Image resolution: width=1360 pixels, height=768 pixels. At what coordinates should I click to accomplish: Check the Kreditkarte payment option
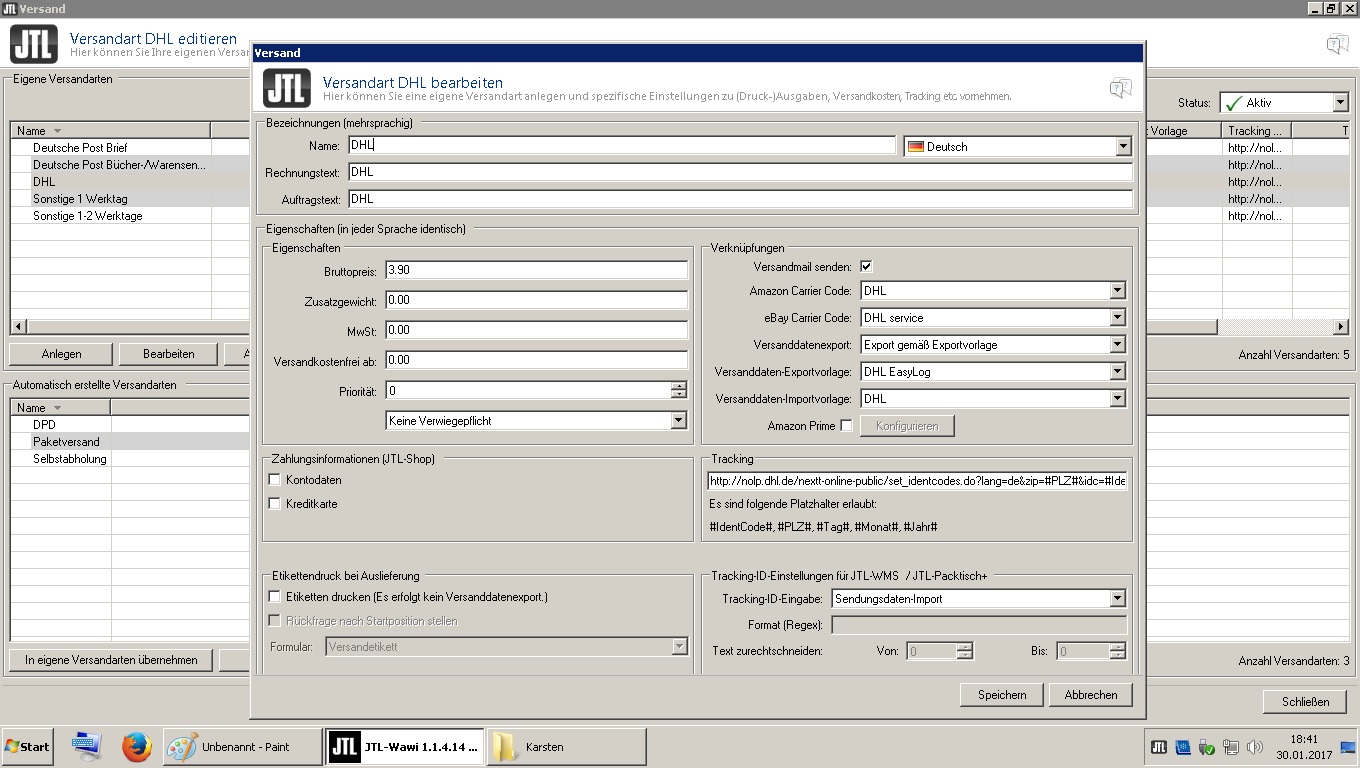point(275,504)
